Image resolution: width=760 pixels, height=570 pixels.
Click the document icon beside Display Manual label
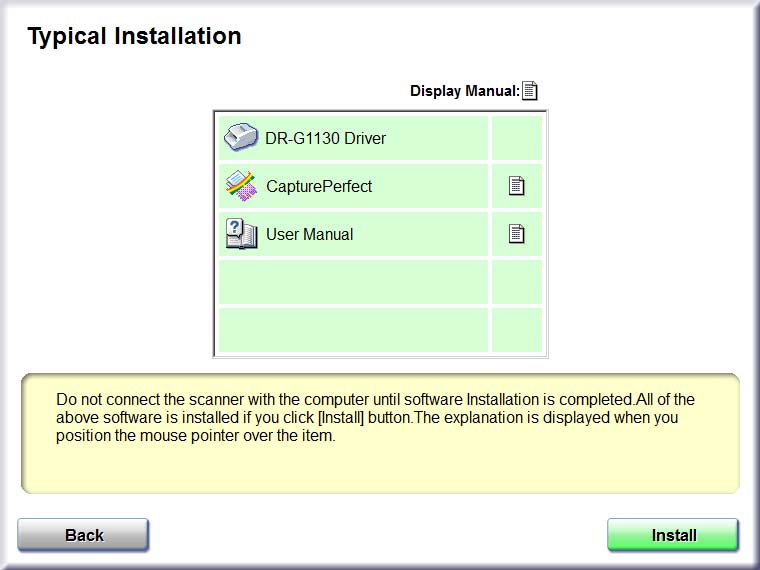coord(529,91)
